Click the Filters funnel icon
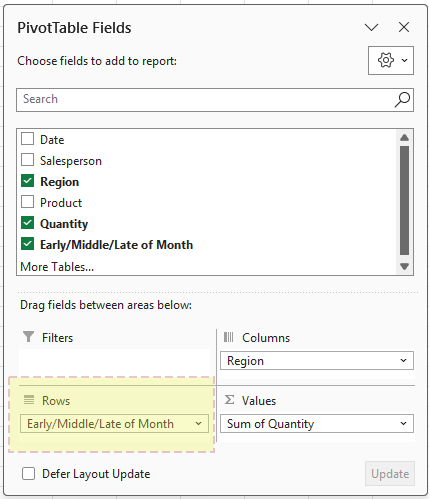This screenshot has height=499, width=430. click(x=29, y=337)
